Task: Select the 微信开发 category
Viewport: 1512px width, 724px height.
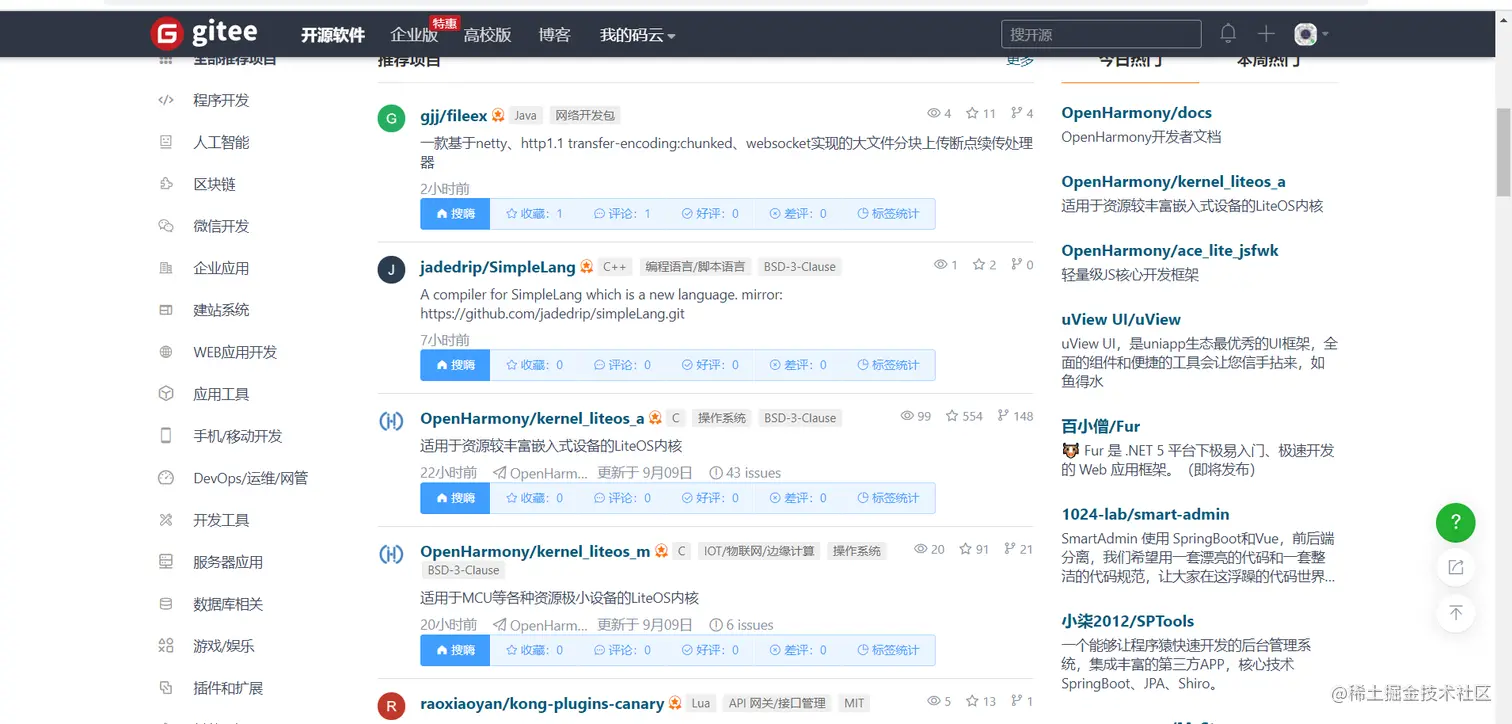Action: (x=221, y=226)
